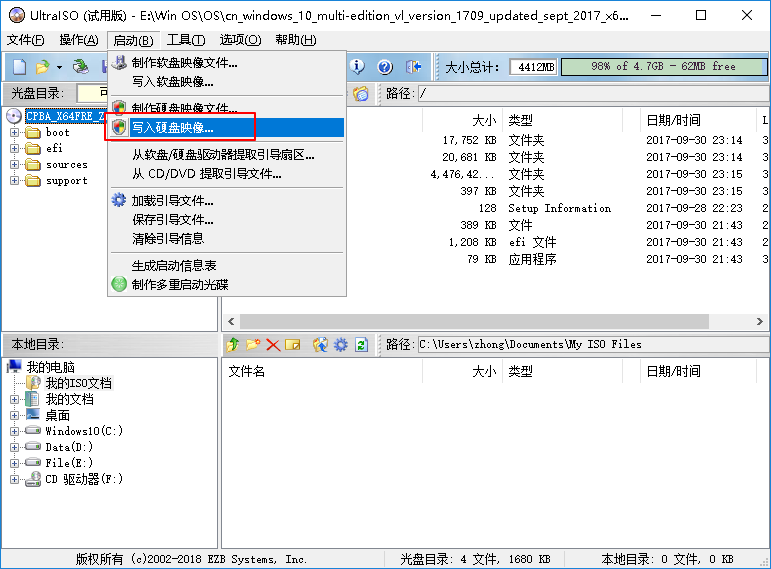The height and width of the screenshot is (569, 771).
Task: Click the exit door icon in toolbar
Action: click(x=414, y=66)
